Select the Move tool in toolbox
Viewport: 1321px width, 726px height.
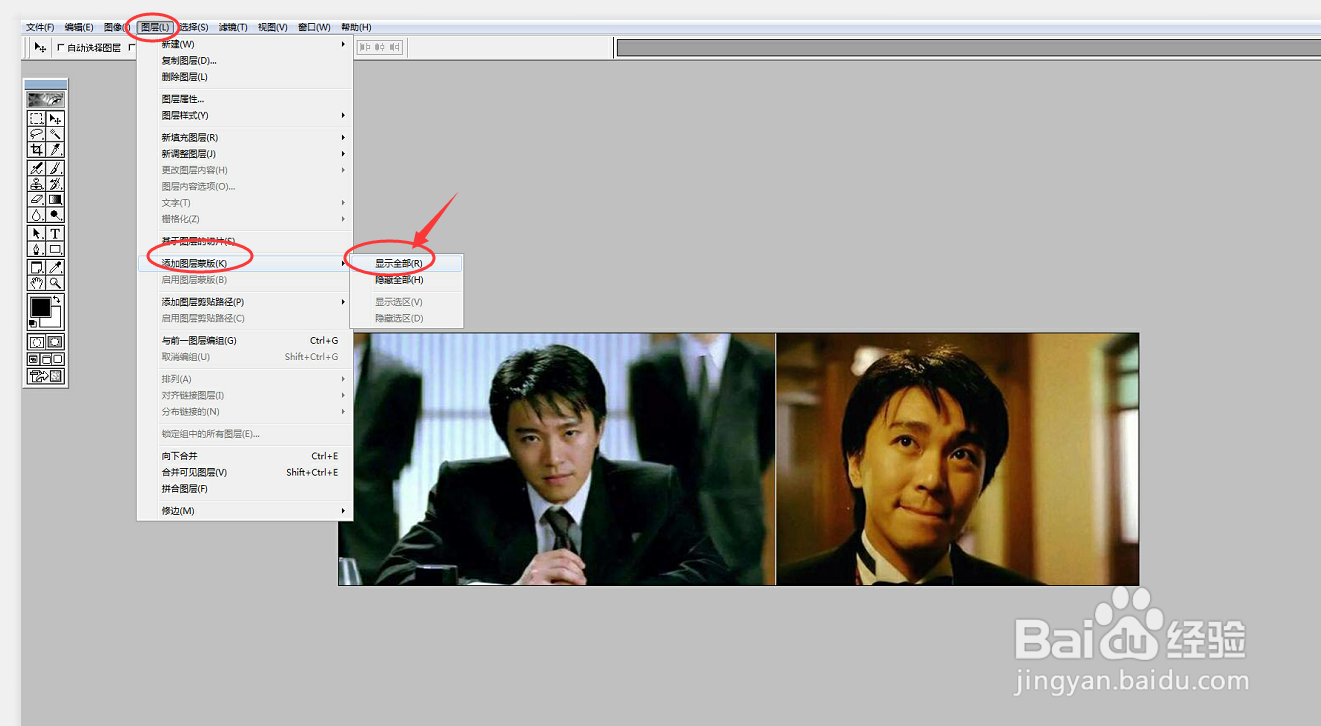(x=56, y=118)
